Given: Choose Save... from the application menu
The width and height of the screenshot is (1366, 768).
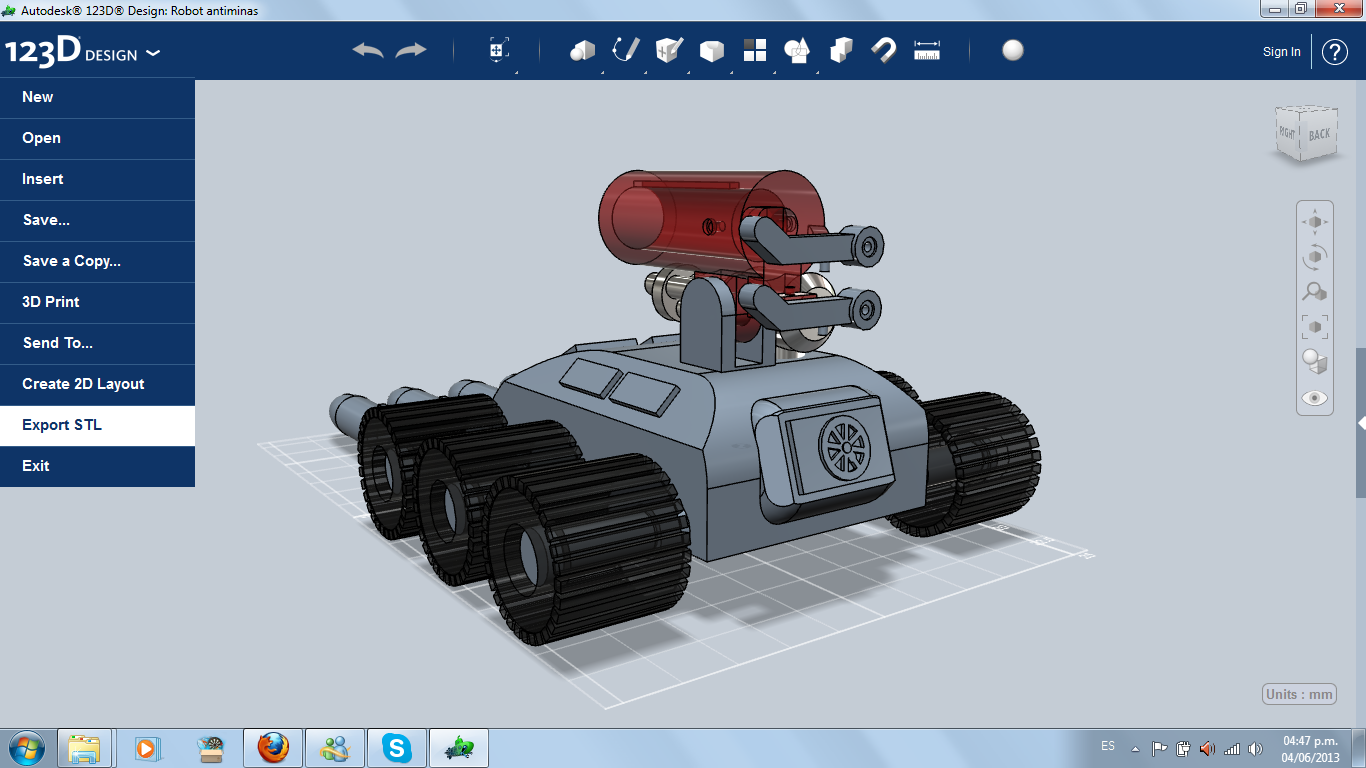Looking at the screenshot, I should pyautogui.click(x=97, y=220).
